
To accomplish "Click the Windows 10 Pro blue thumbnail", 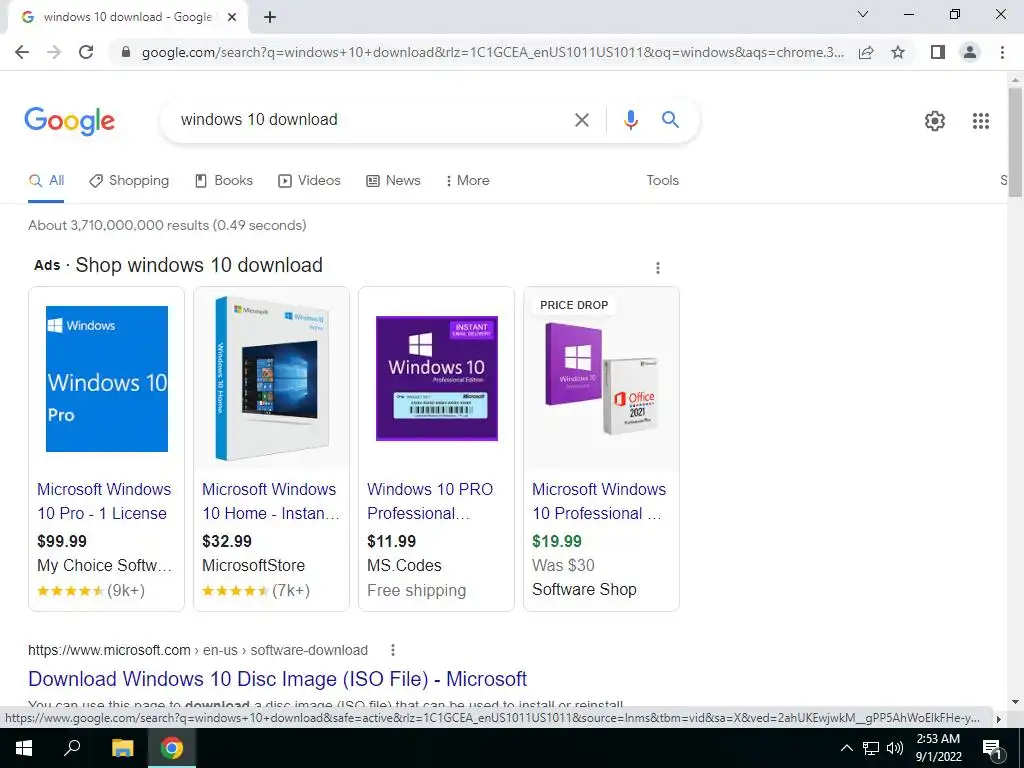I will (x=106, y=379).
